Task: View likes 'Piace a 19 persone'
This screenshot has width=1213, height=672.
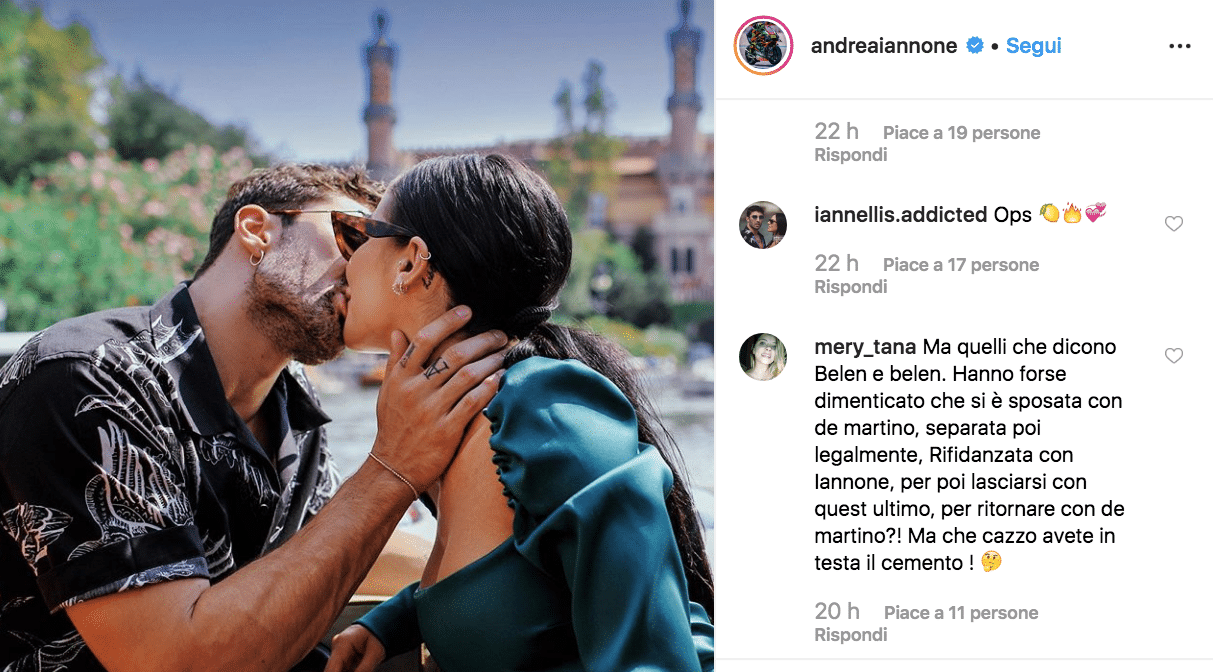Action: [961, 133]
